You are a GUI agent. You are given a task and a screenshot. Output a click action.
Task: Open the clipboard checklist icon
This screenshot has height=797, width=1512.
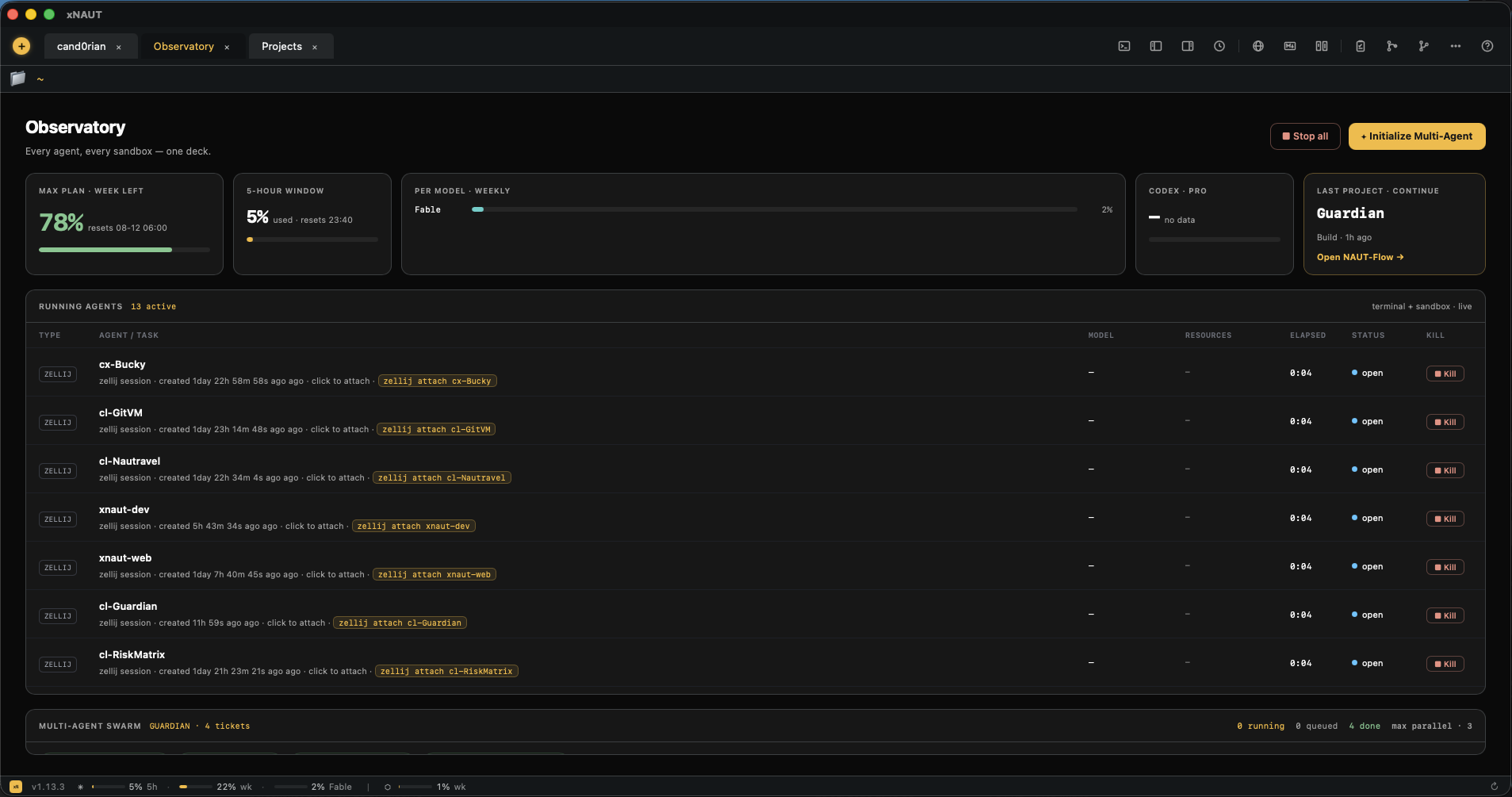(x=1361, y=46)
